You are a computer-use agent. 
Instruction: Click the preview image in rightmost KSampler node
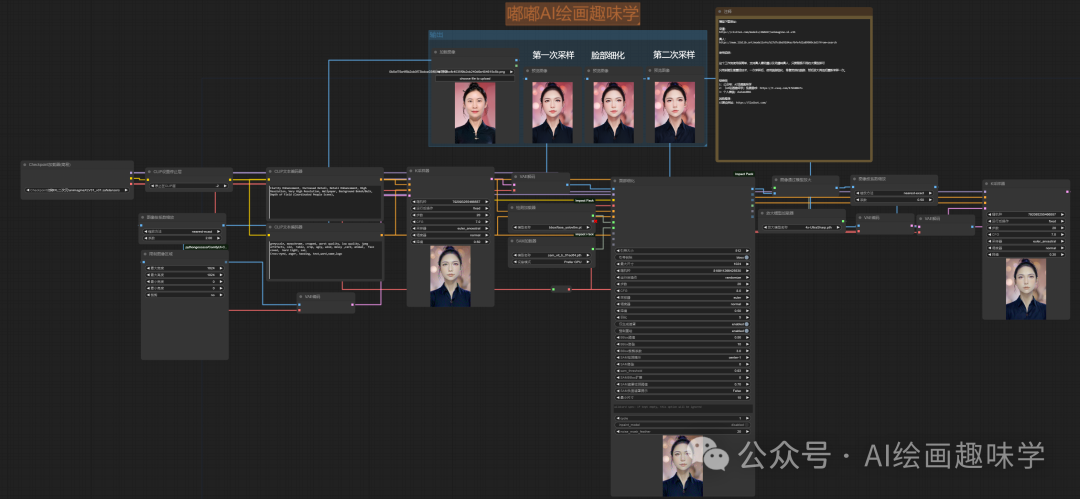tap(1026, 289)
